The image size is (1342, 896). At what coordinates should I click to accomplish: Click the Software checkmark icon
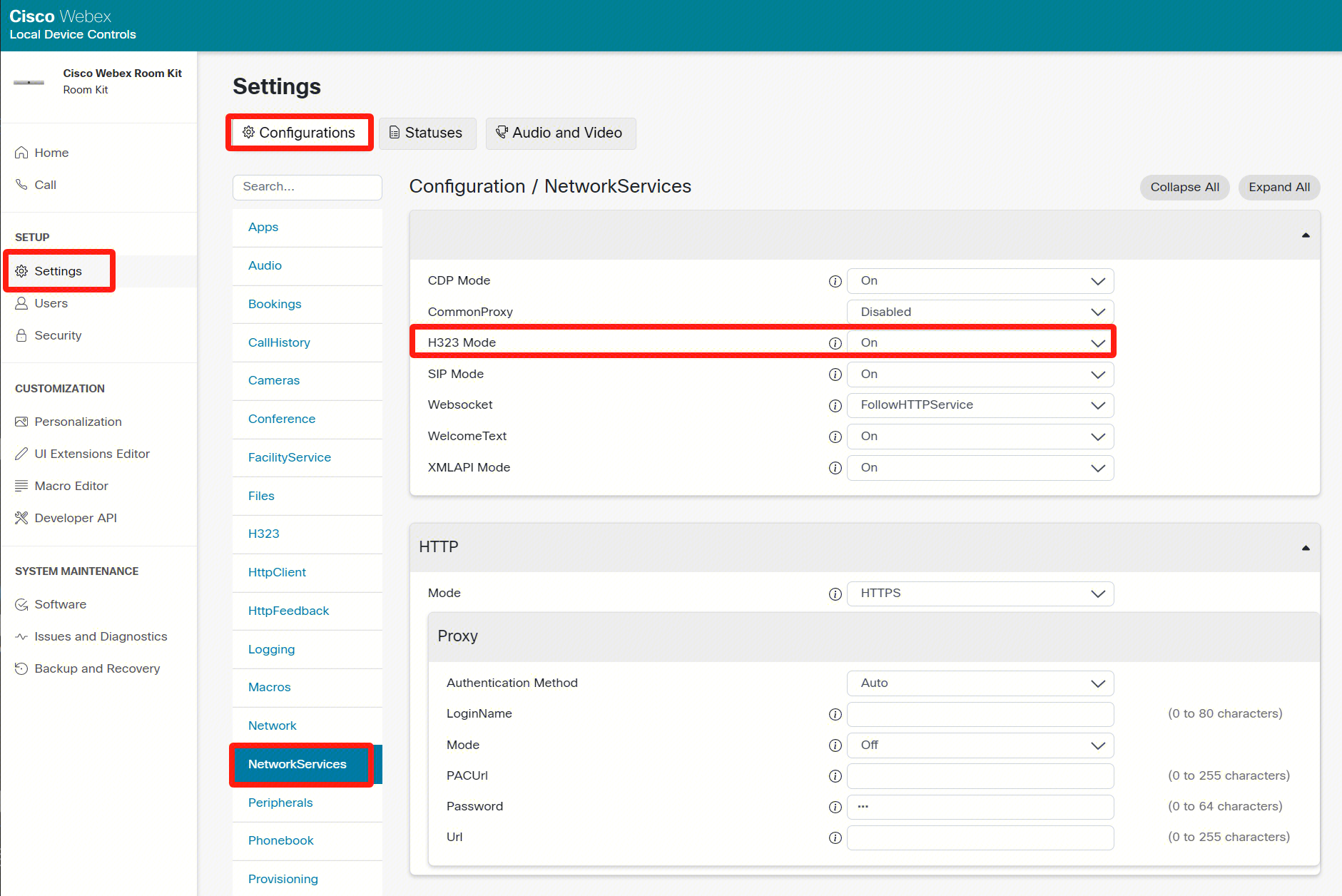(21, 604)
